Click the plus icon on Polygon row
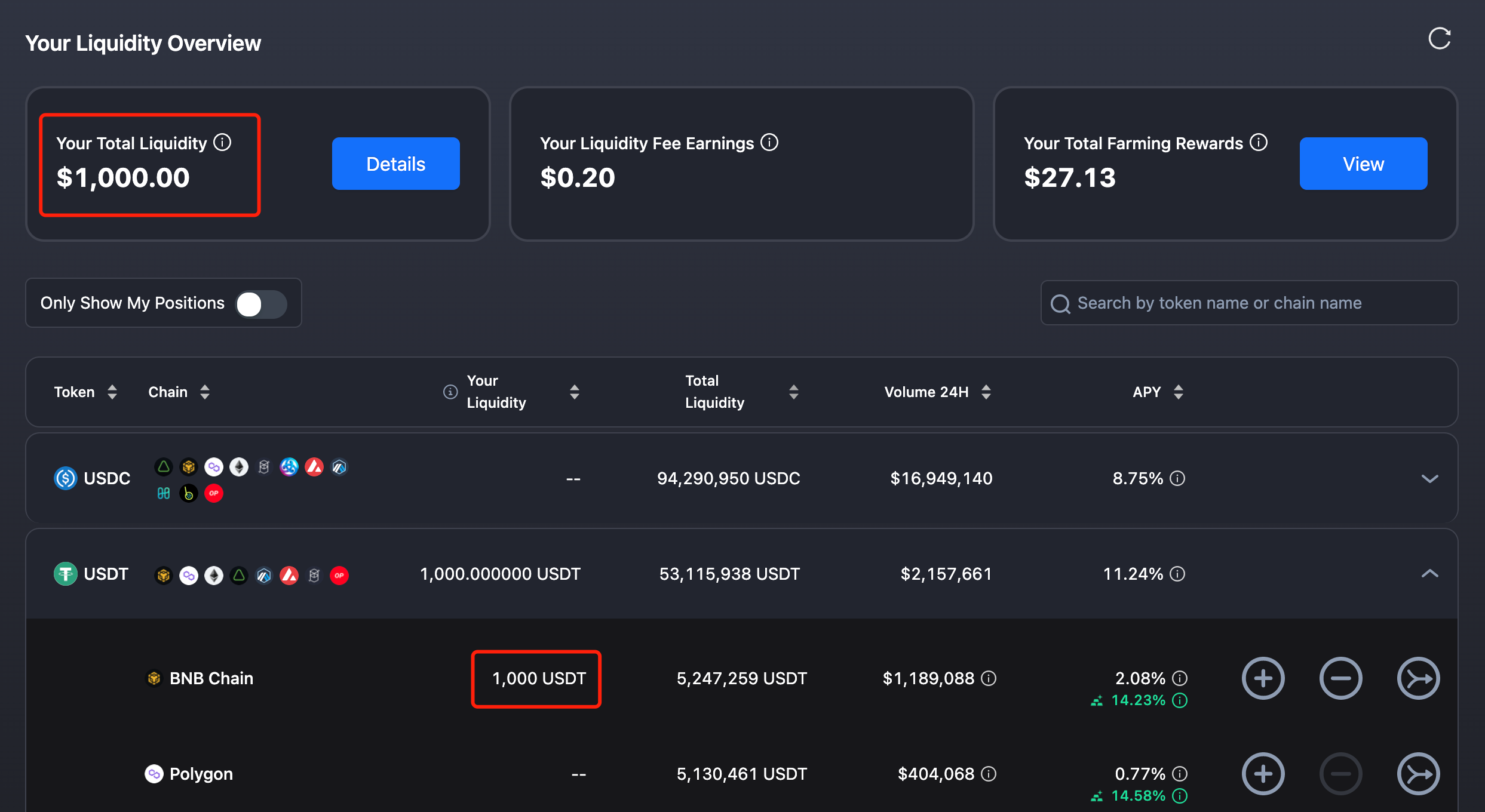Viewport: 1485px width, 812px height. coord(1263,774)
